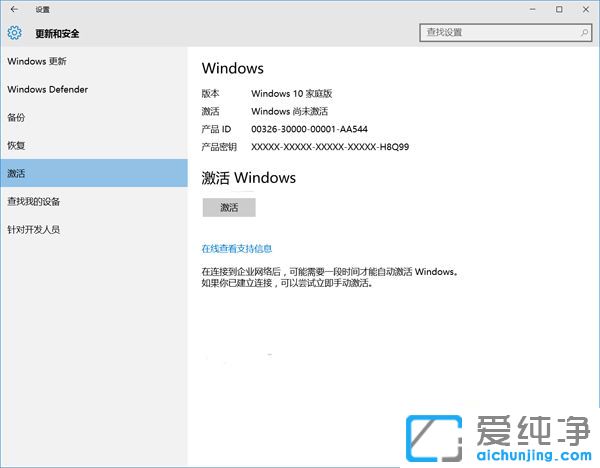Open the 恢复 settings page
This screenshot has width=600, height=468.
pyautogui.click(x=16, y=145)
